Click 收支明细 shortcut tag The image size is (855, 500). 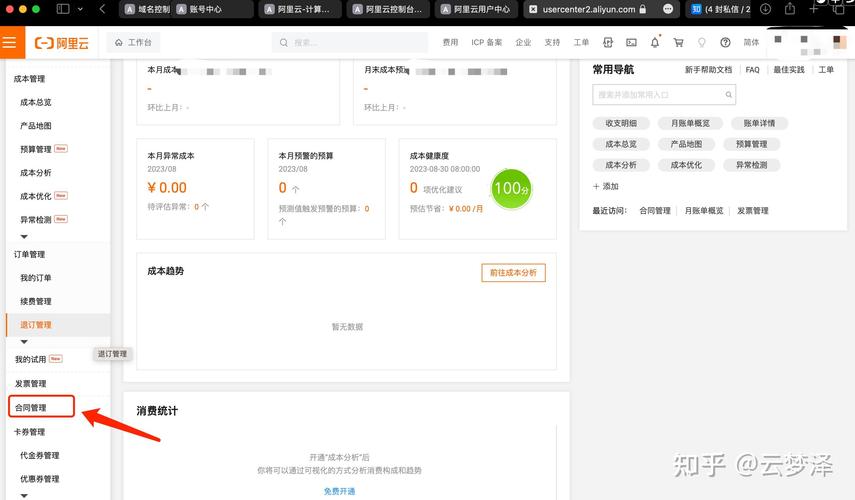click(x=621, y=123)
